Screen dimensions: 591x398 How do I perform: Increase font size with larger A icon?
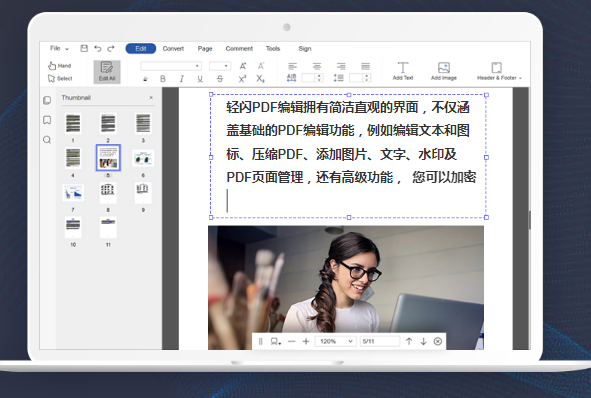(x=243, y=66)
